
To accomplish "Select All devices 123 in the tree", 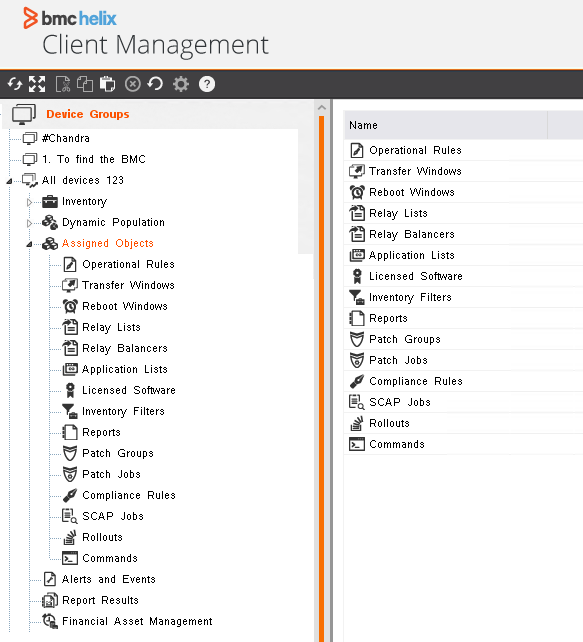I will click(83, 180).
